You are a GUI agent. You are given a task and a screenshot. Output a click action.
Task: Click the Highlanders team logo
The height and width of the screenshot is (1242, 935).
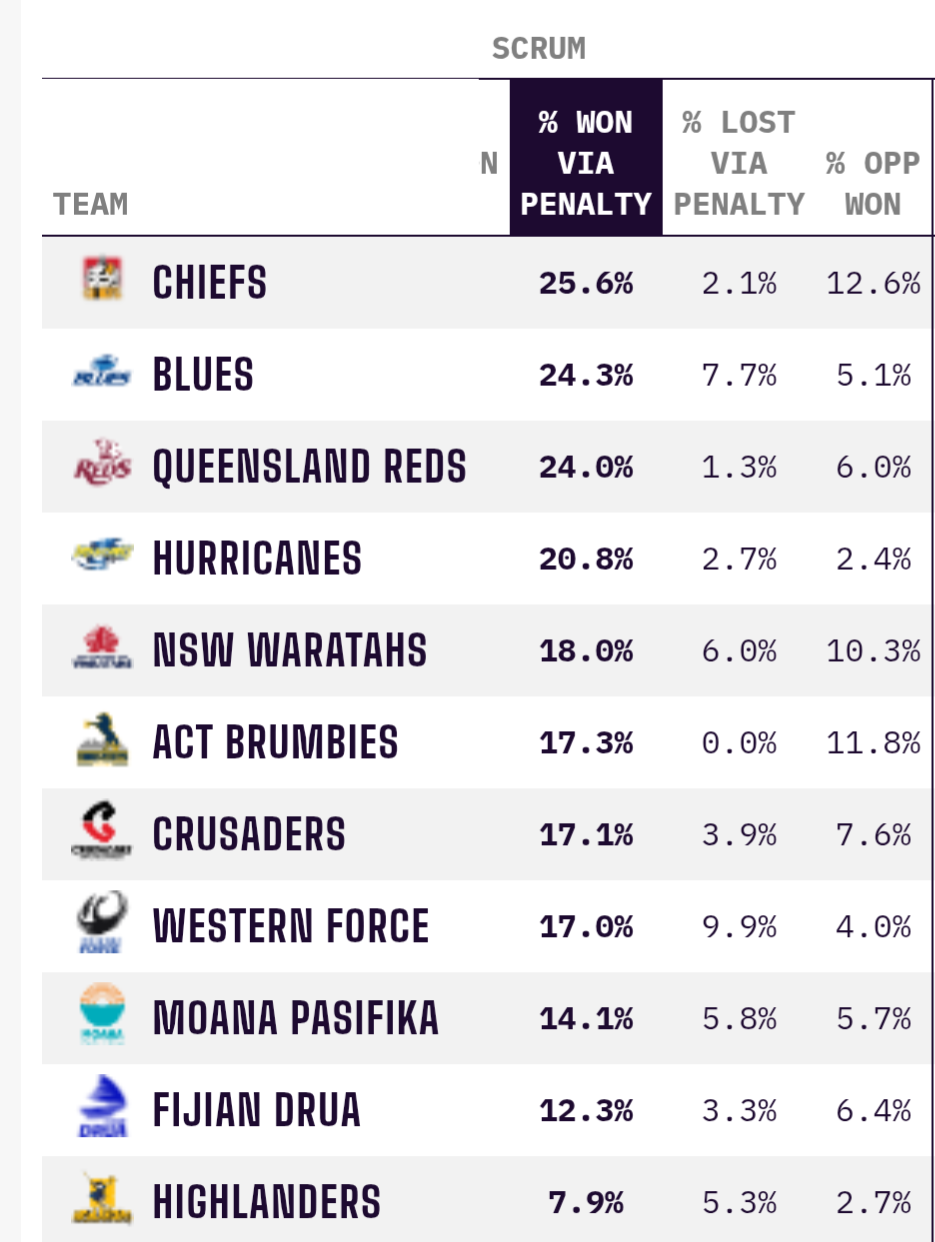coord(102,1198)
